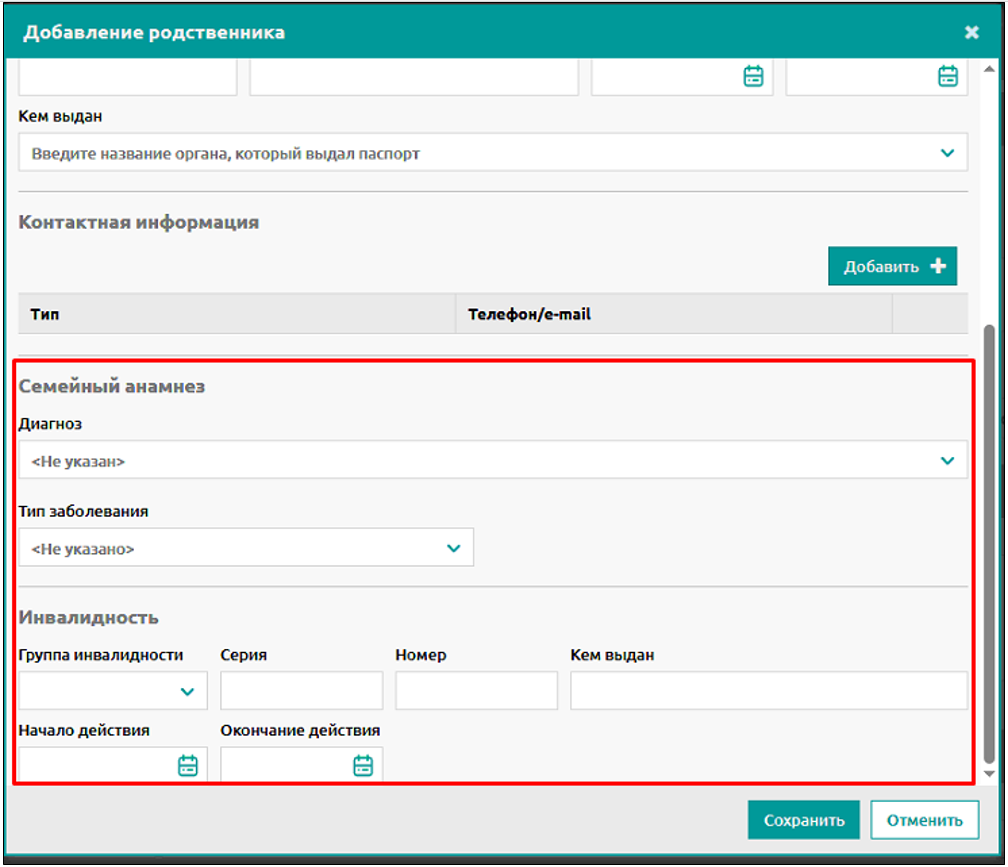Click the rightmost calendar icon in top row

pos(947,76)
